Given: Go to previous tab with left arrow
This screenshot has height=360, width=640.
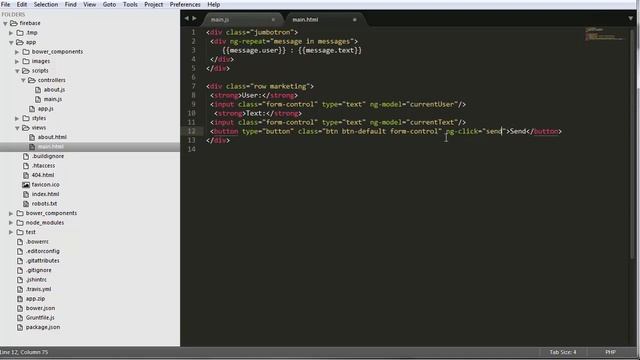Looking at the screenshot, I should pos(187,18).
